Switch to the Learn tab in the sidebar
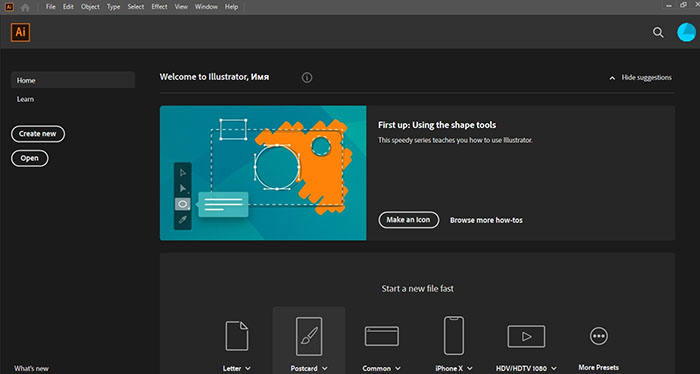The width and height of the screenshot is (700, 374). [x=25, y=99]
